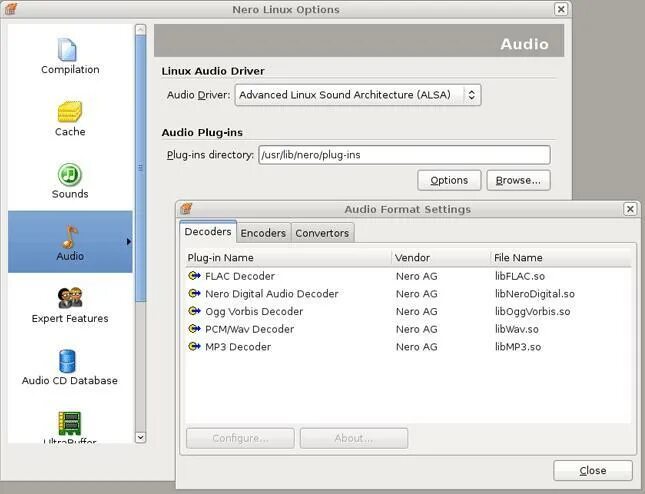Image resolution: width=645 pixels, height=494 pixels.
Task: Click the libMP3.so file name
Action: (x=518, y=347)
